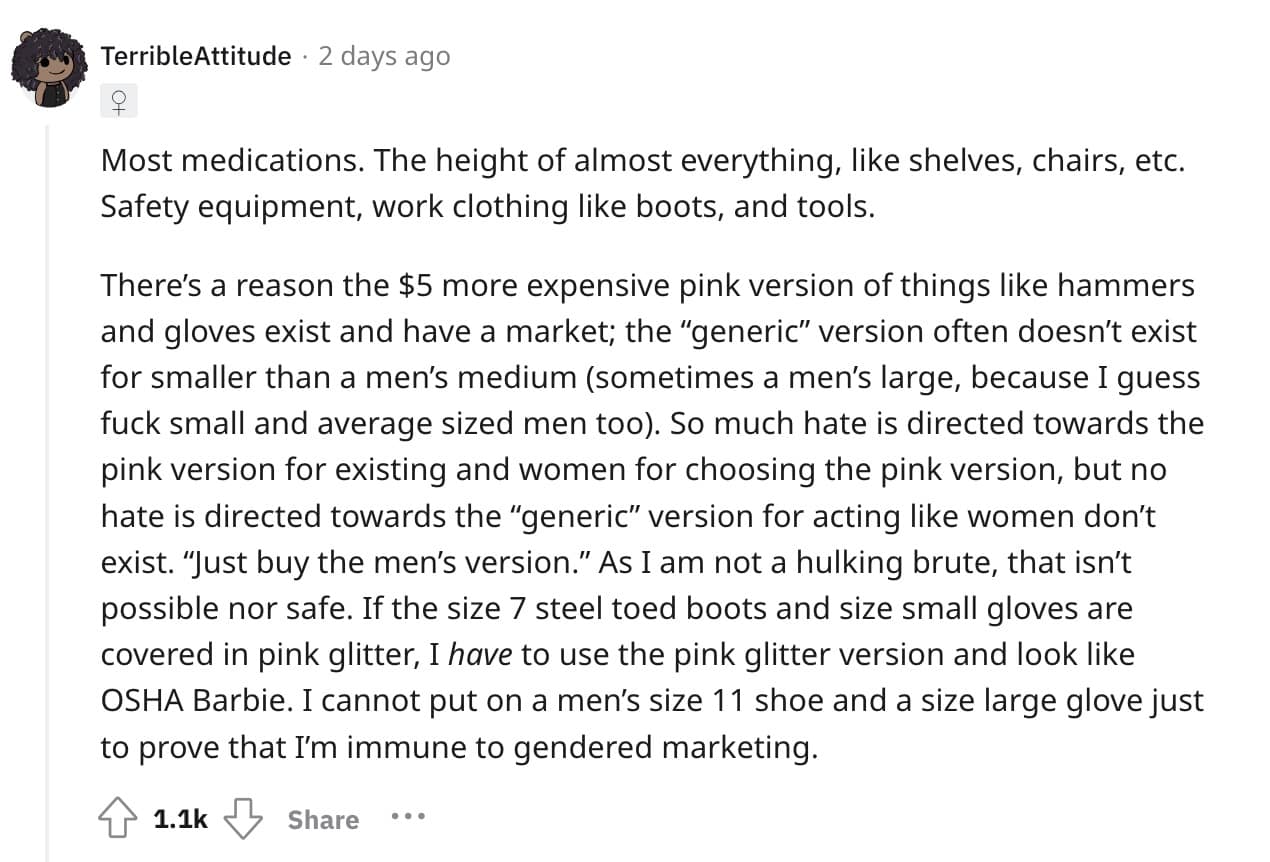Collapse the comment thread via vertical line
This screenshot has width=1270, height=862.
click(47, 480)
